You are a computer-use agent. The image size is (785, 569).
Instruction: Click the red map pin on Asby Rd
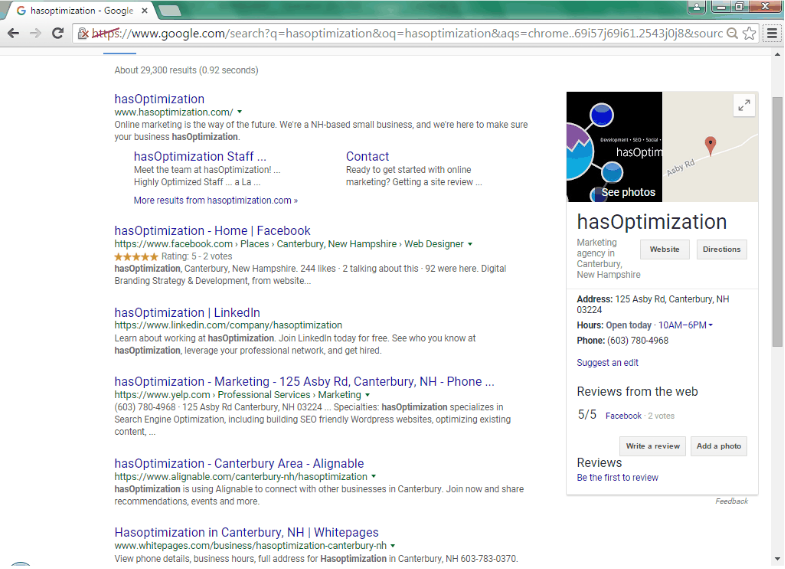coord(710,146)
